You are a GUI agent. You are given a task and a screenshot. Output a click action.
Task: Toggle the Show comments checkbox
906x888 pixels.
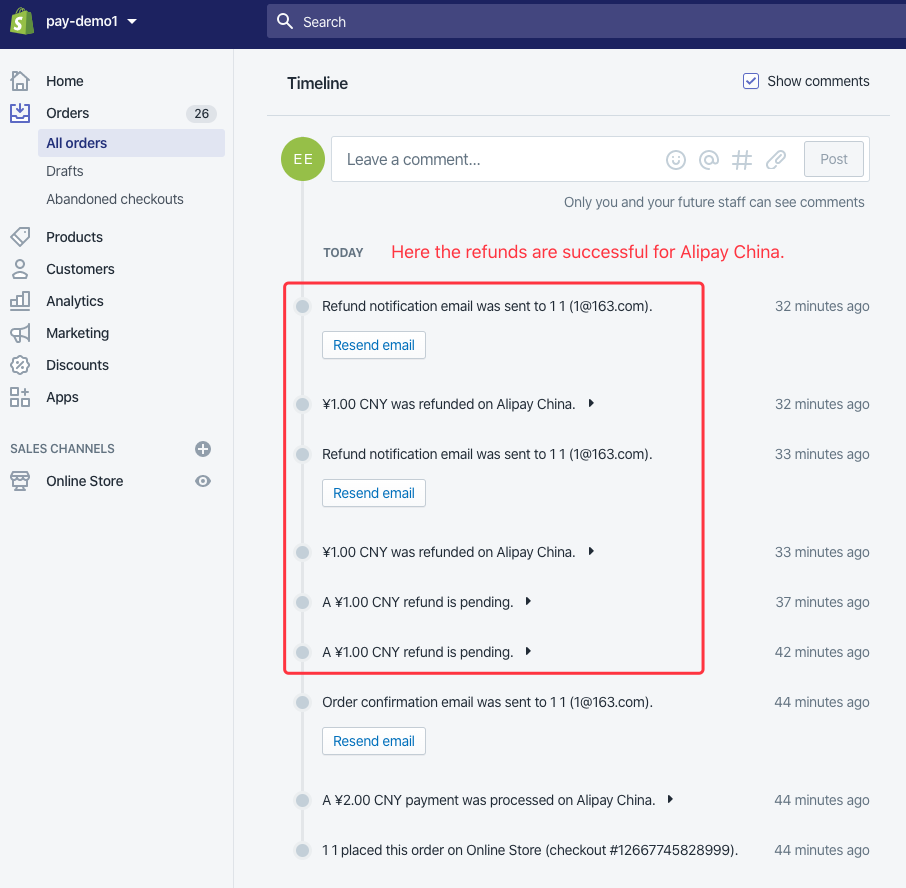click(751, 81)
